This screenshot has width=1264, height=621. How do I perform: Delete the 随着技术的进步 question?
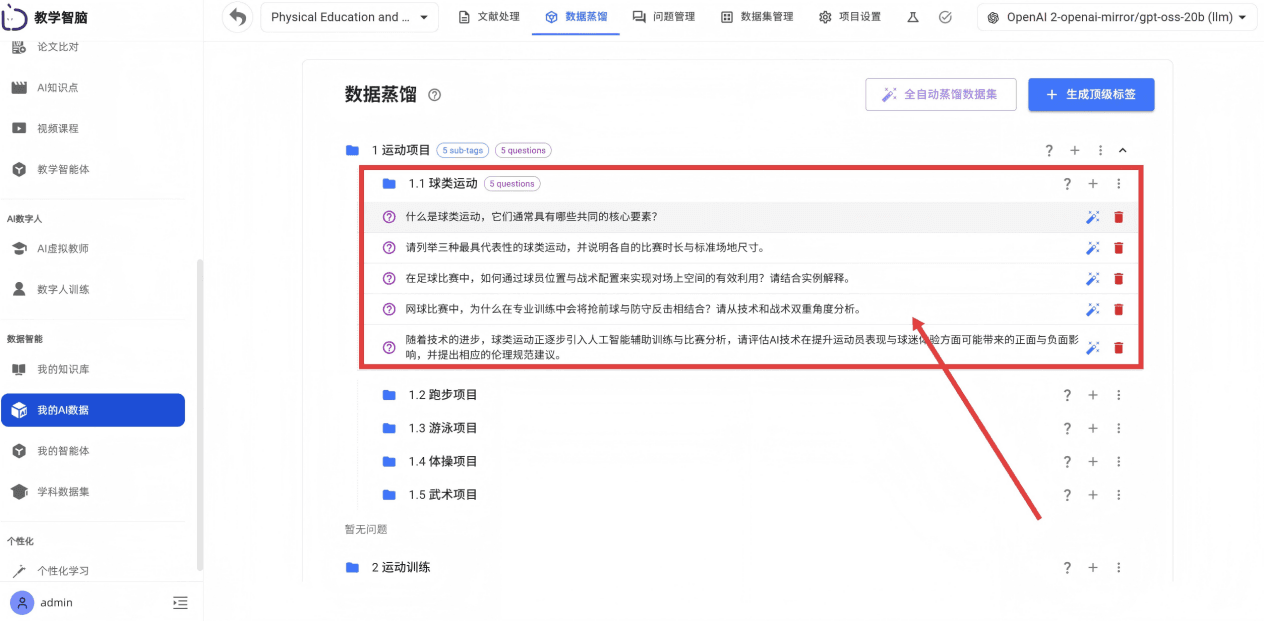click(x=1119, y=347)
